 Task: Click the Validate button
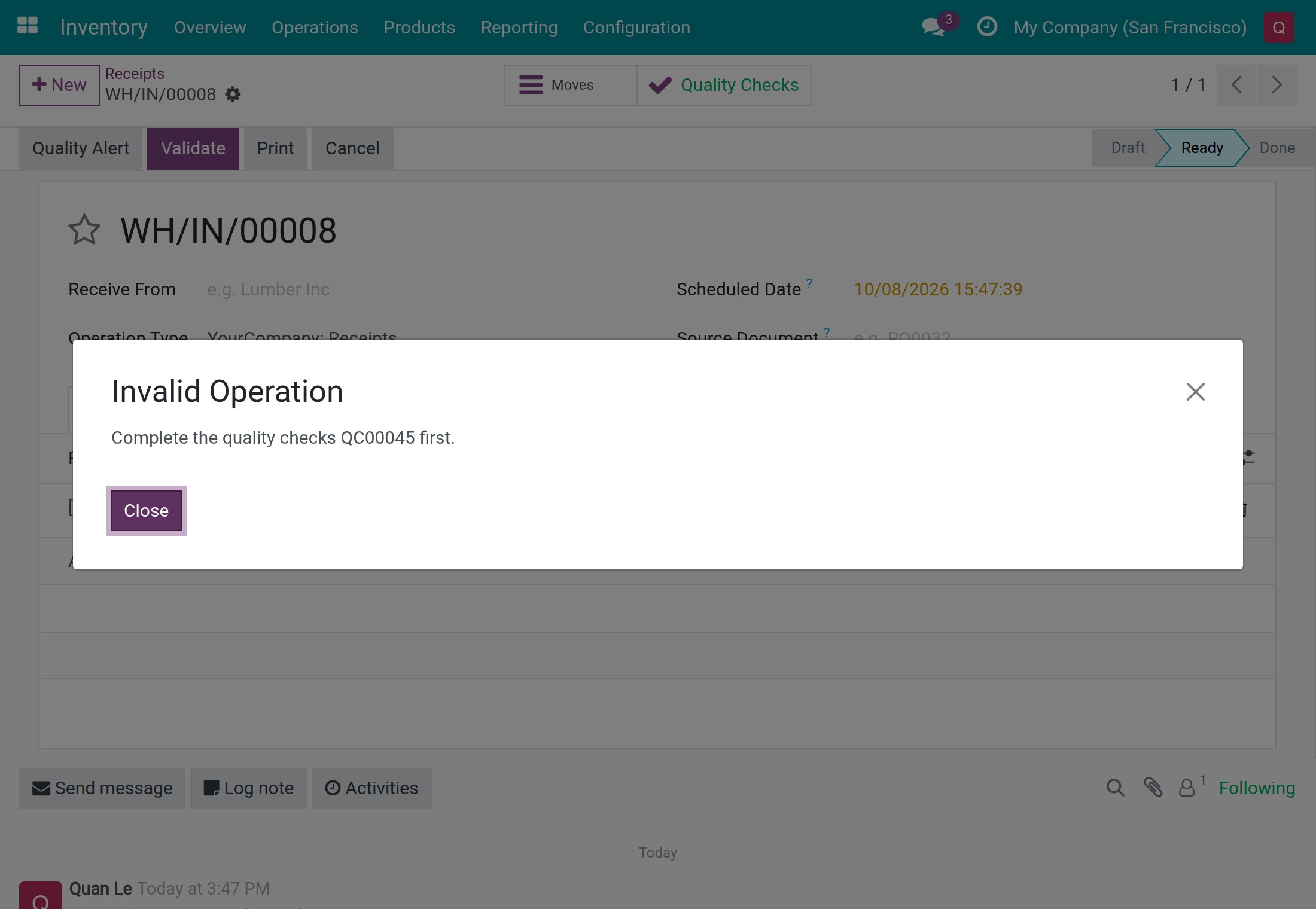click(x=193, y=148)
